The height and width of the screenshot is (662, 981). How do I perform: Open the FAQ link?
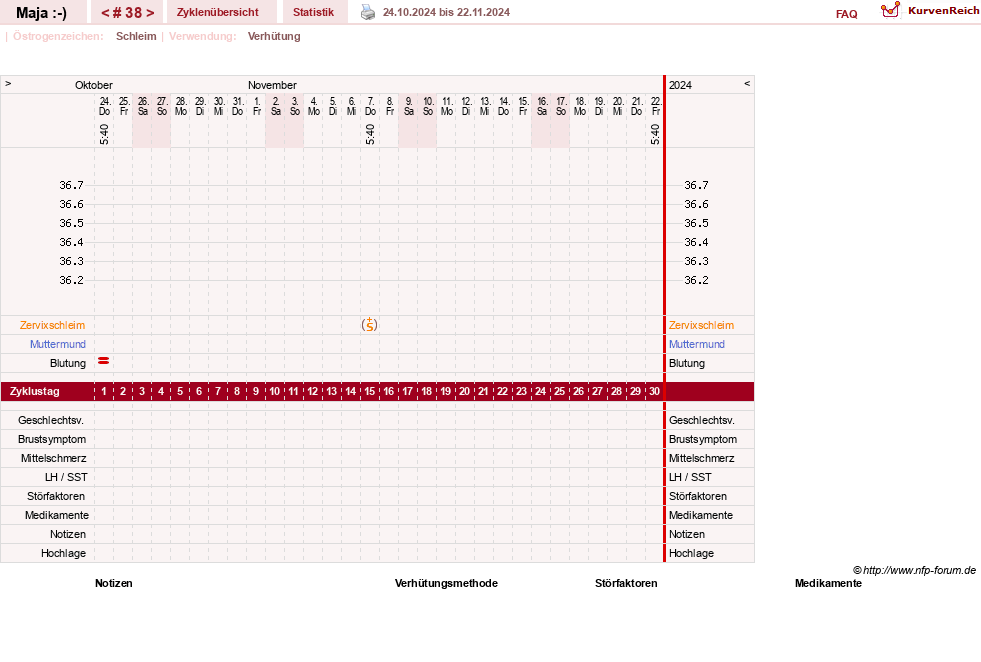(x=846, y=14)
